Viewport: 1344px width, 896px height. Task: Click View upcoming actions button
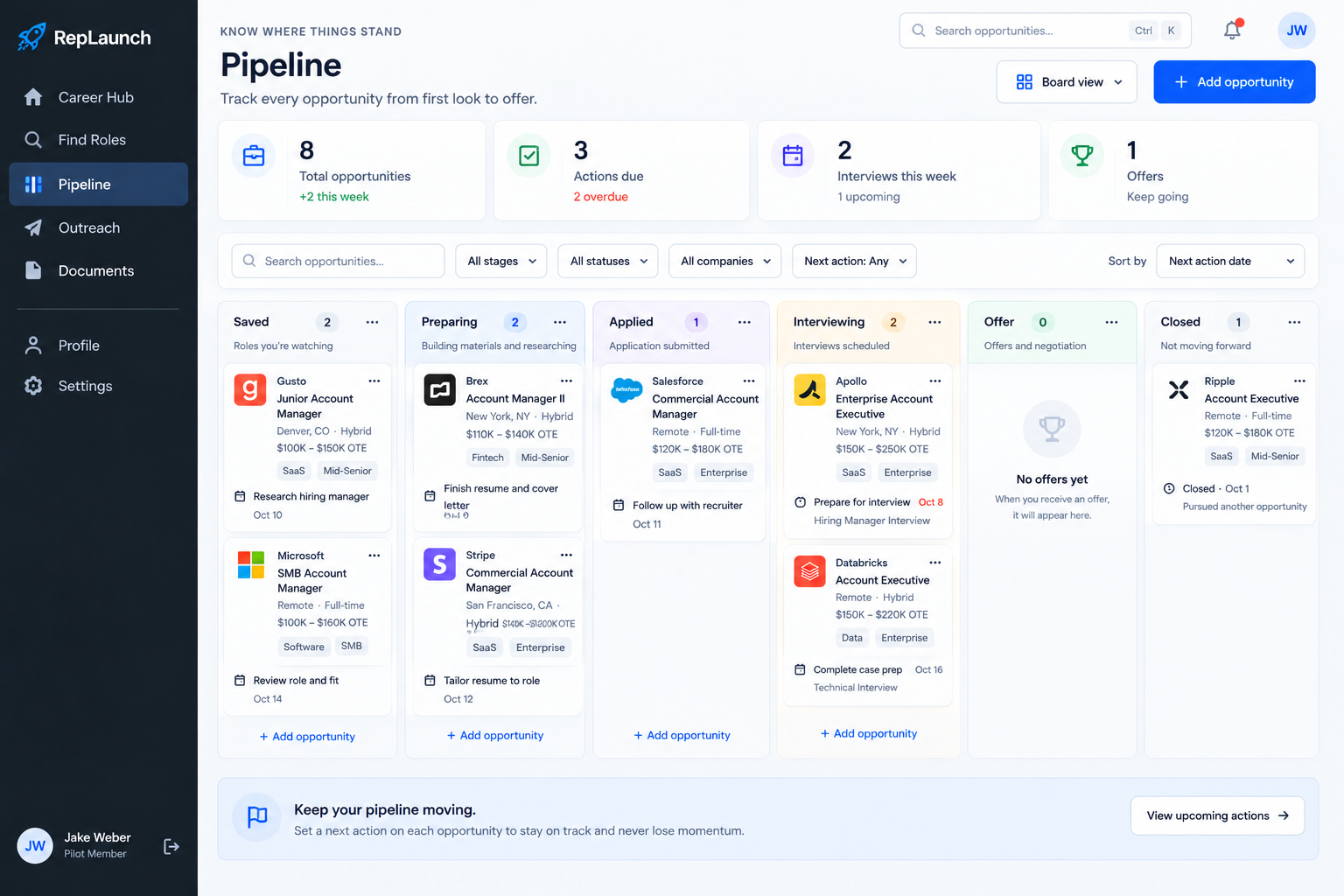pos(1217,815)
